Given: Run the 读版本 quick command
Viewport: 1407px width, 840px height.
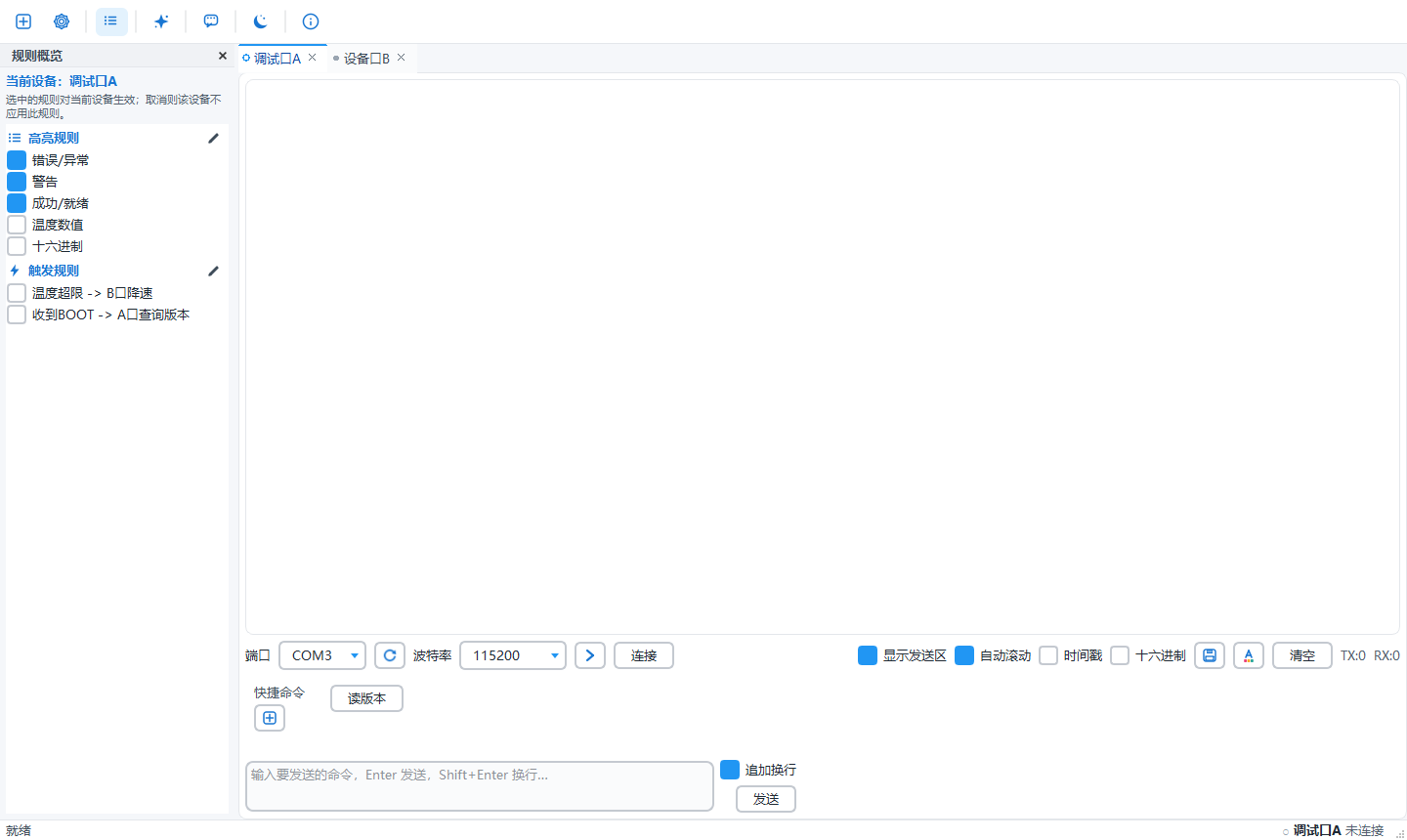Looking at the screenshot, I should 366,698.
